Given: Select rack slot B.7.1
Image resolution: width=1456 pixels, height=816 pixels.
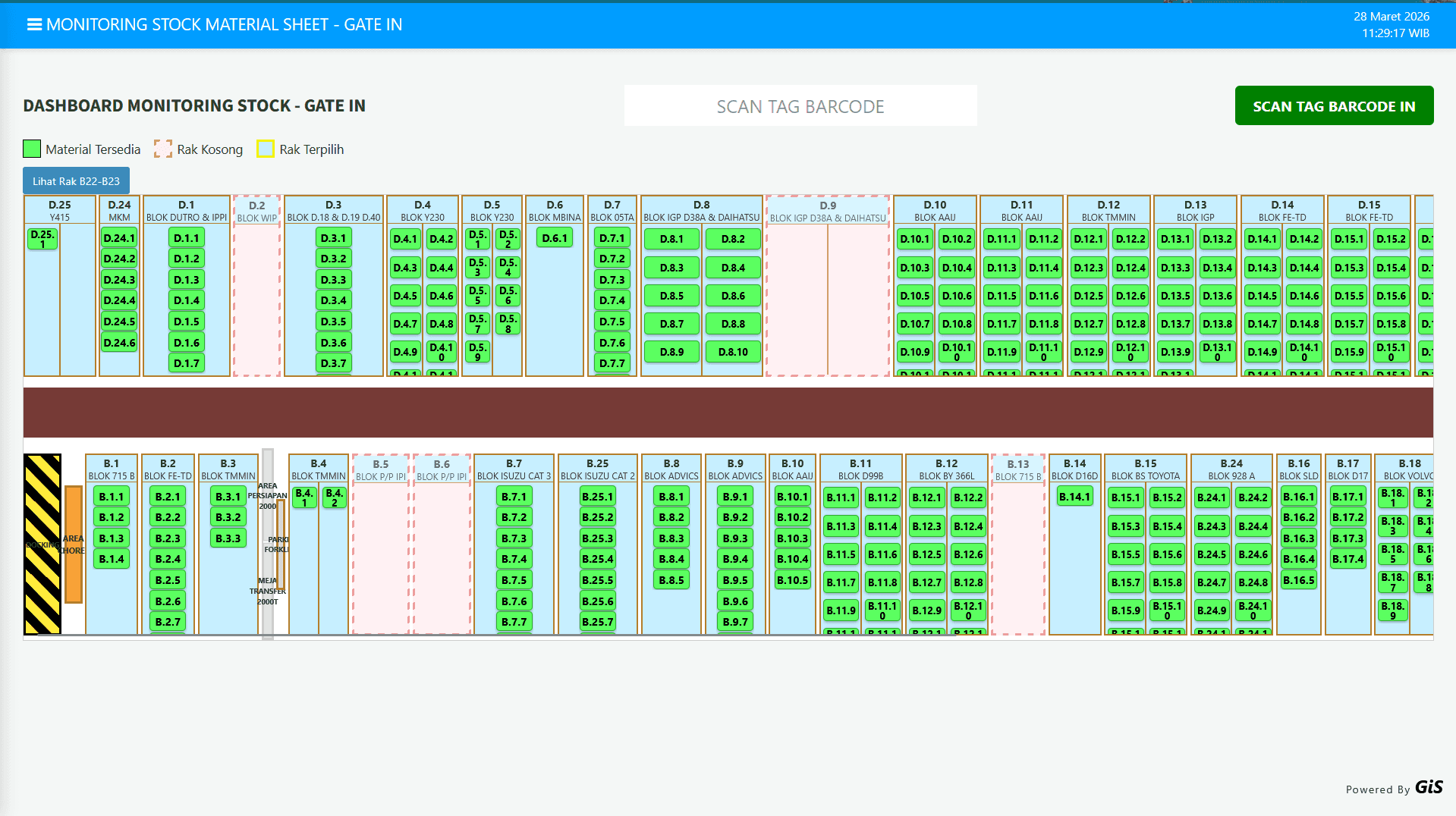Looking at the screenshot, I should 514,497.
